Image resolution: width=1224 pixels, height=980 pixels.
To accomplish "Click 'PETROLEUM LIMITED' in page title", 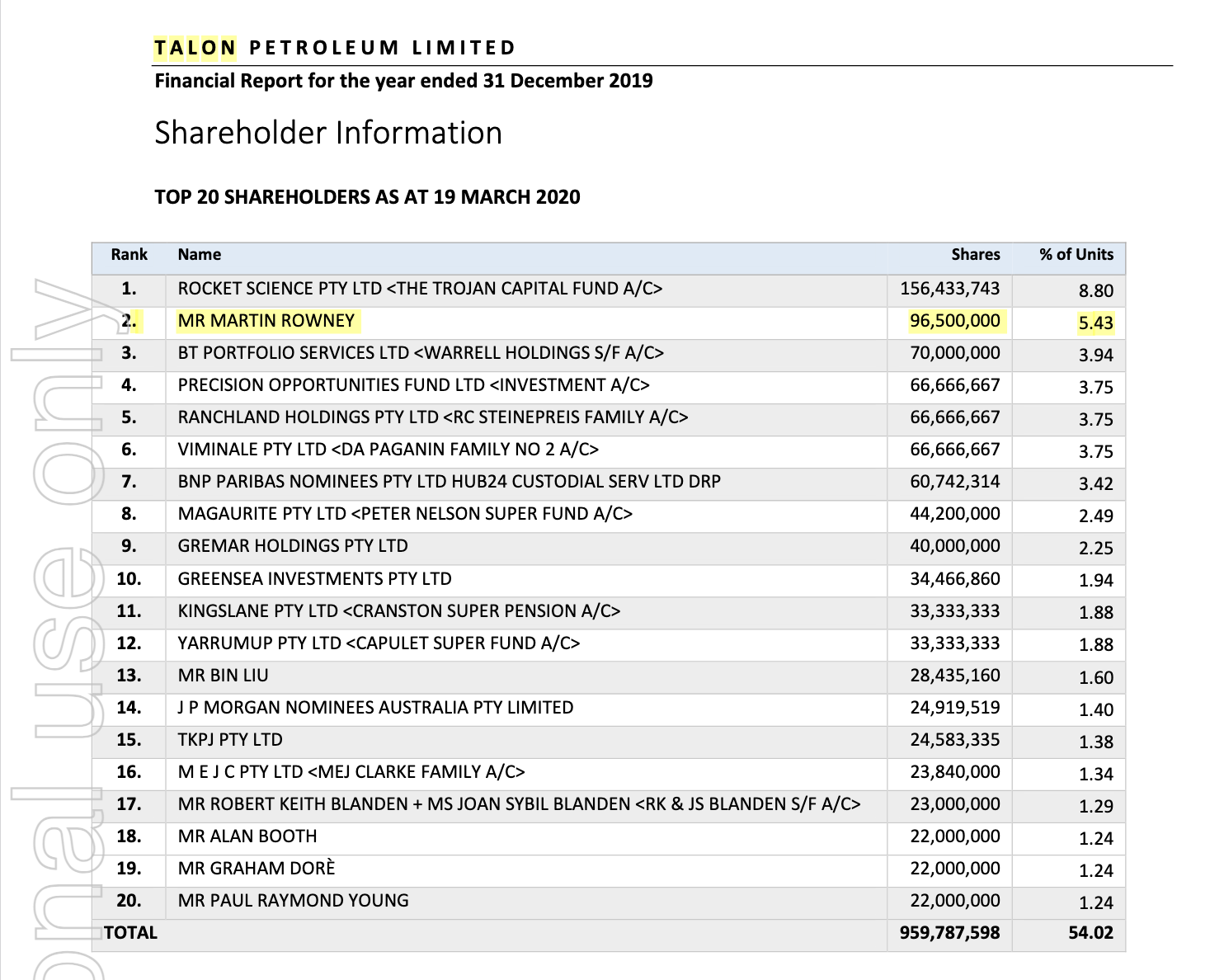I will [382, 48].
